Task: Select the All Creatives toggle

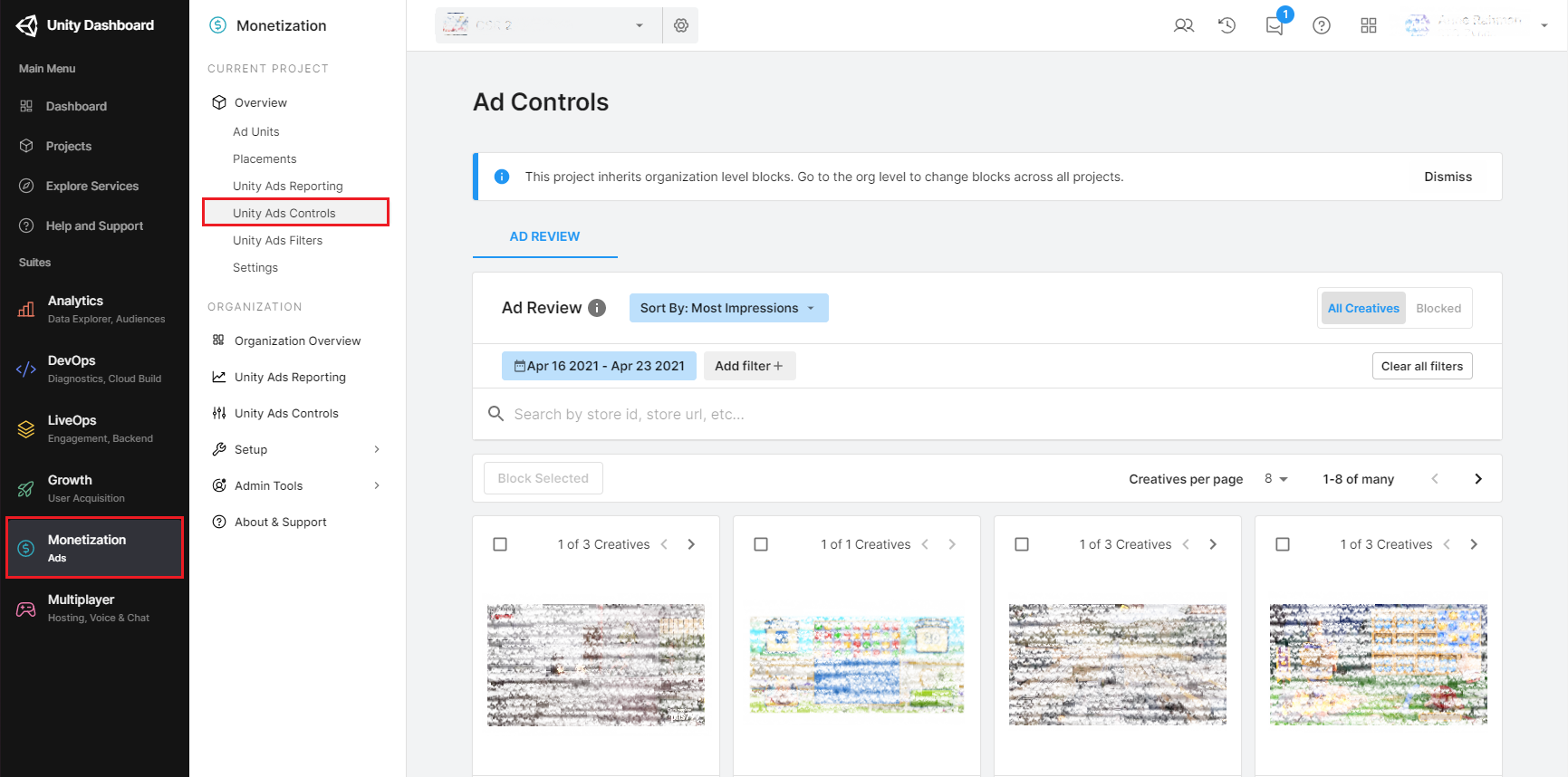Action: click(x=1363, y=308)
